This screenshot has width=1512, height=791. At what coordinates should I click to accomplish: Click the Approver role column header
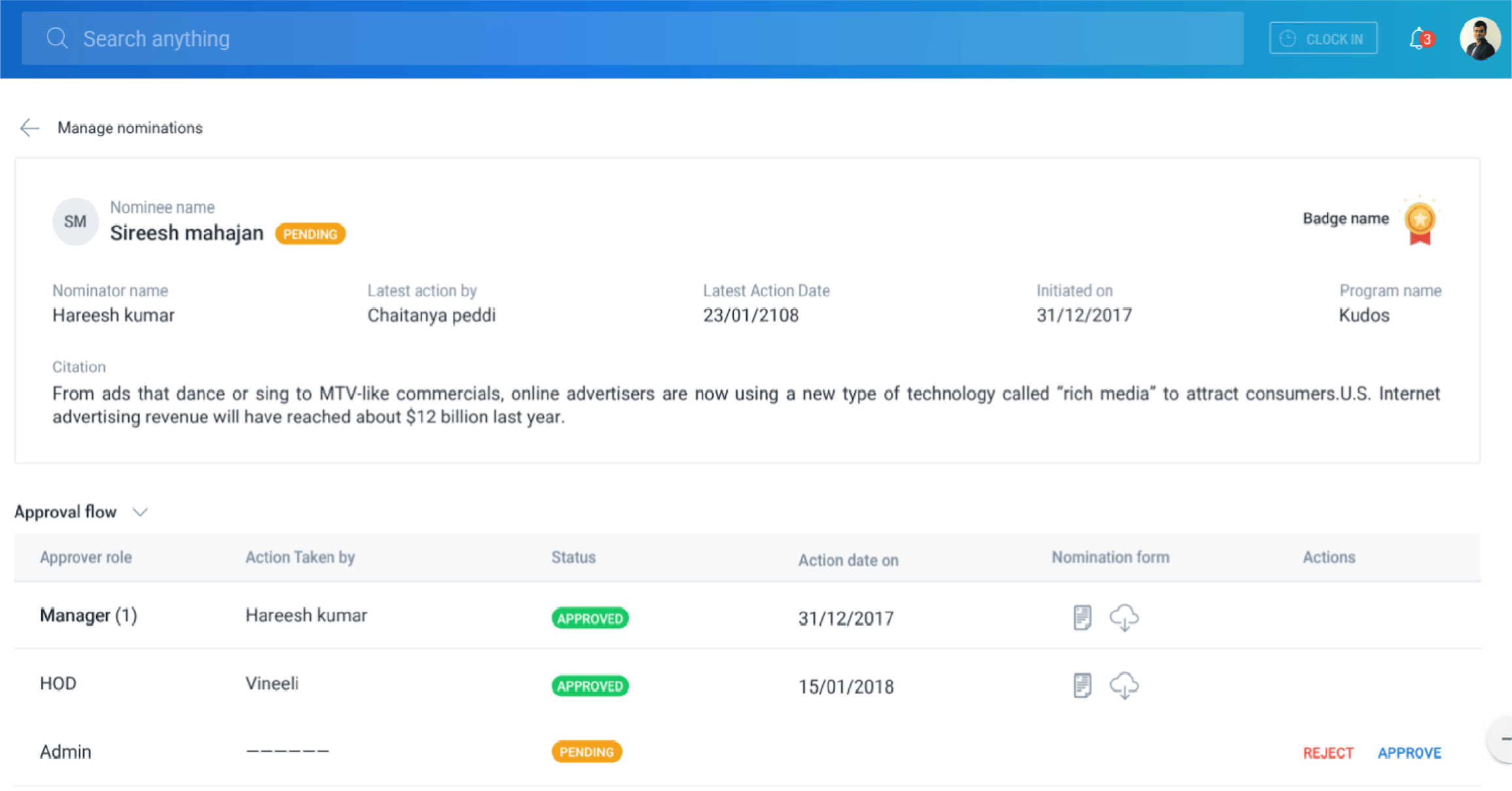(x=86, y=557)
